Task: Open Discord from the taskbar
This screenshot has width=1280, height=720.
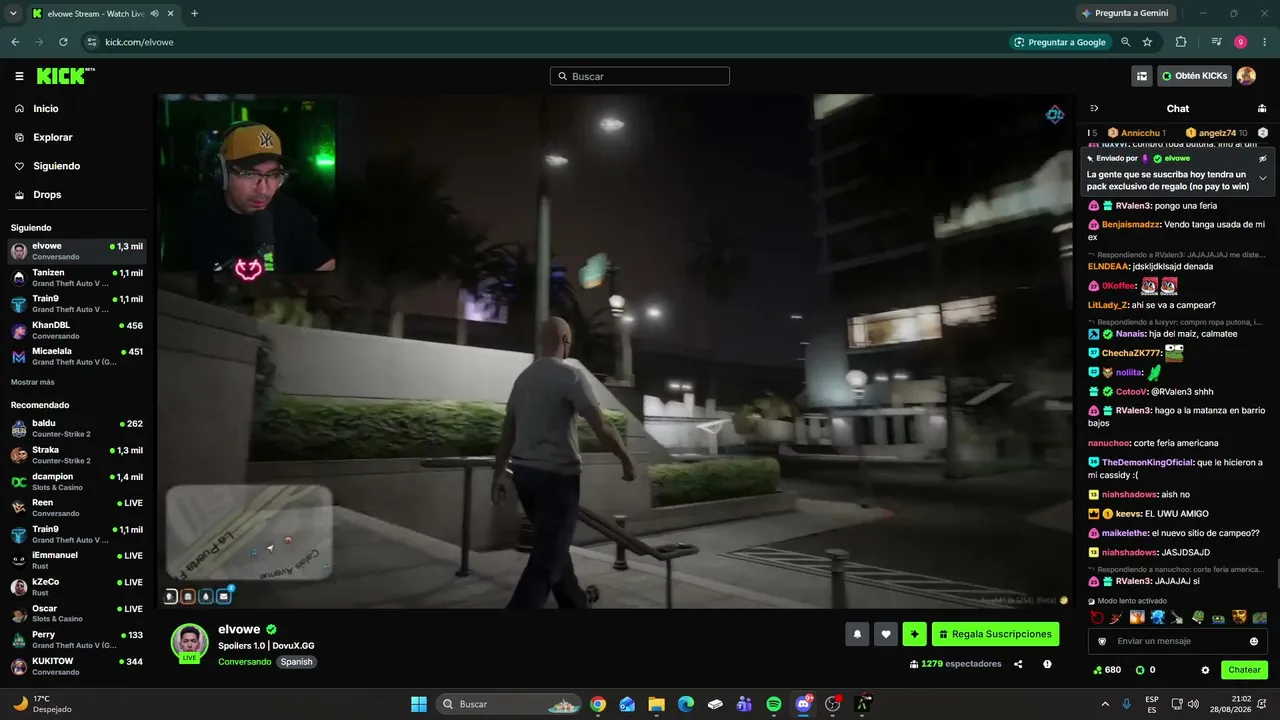Action: 803,704
